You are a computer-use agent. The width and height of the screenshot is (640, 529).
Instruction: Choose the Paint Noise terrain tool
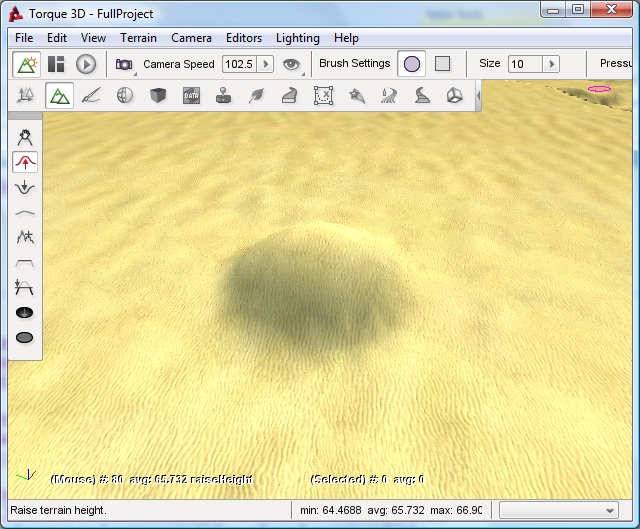pos(25,237)
